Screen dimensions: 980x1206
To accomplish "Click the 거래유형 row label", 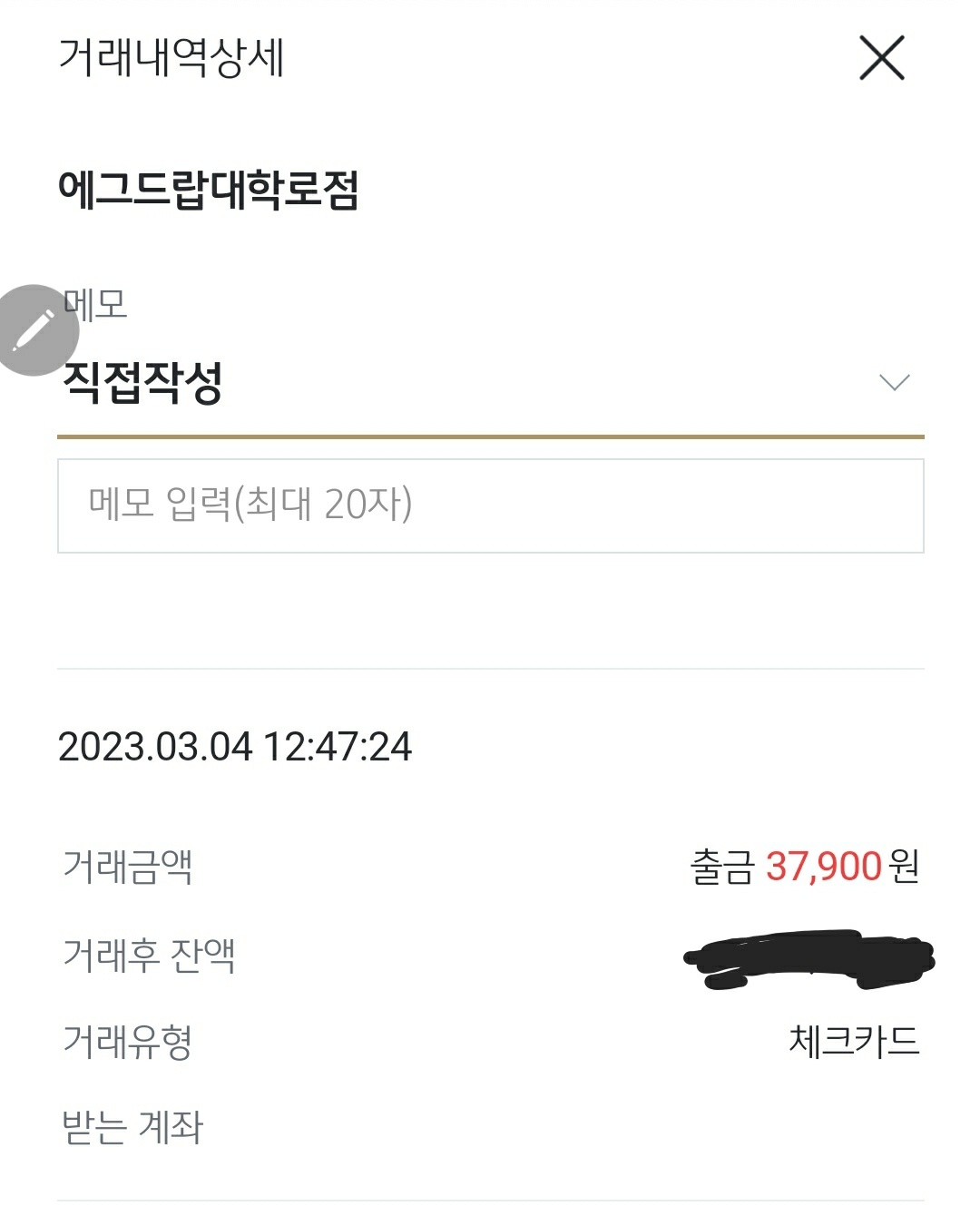I will click(x=128, y=1041).
